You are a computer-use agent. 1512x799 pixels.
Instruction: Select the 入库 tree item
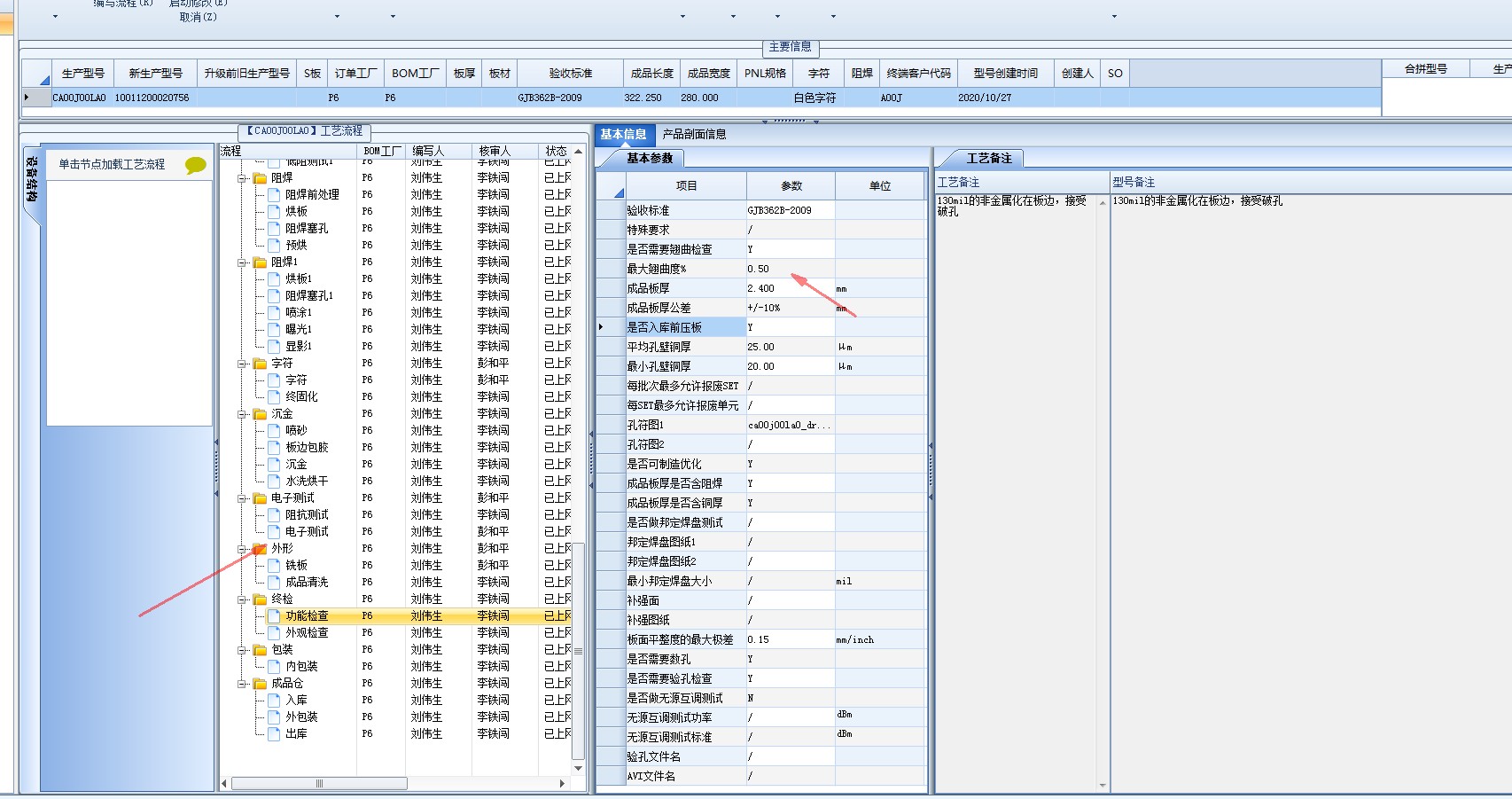296,701
